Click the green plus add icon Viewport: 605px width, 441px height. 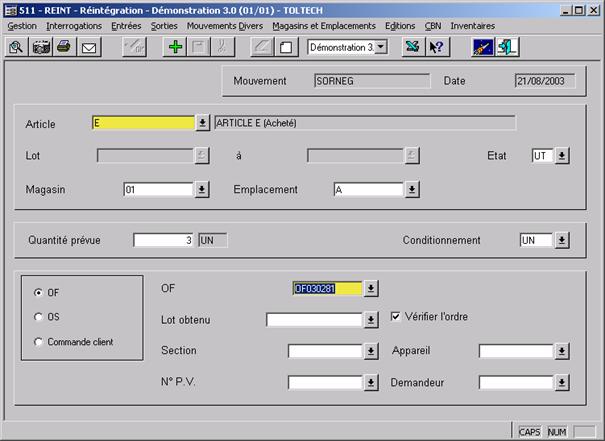coord(175,47)
